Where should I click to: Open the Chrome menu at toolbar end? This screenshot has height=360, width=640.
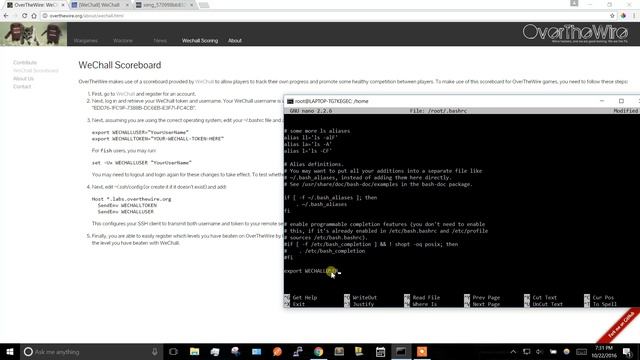pyautogui.click(x=635, y=16)
